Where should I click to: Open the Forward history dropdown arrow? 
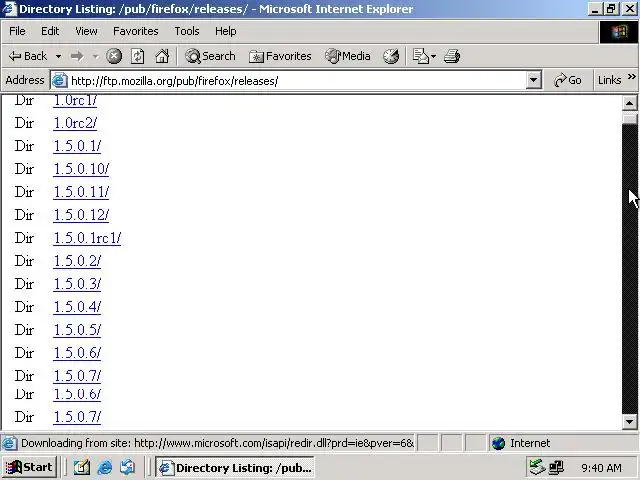pos(96,56)
